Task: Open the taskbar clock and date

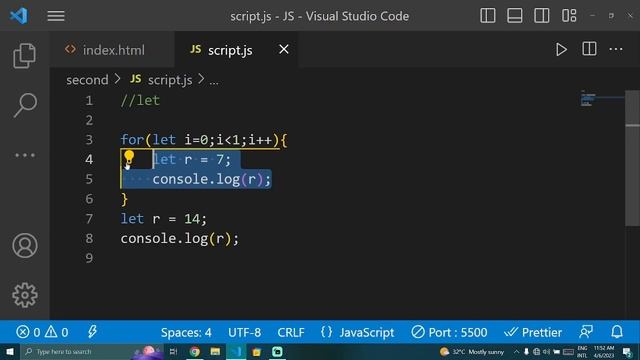Action: pyautogui.click(x=603, y=351)
